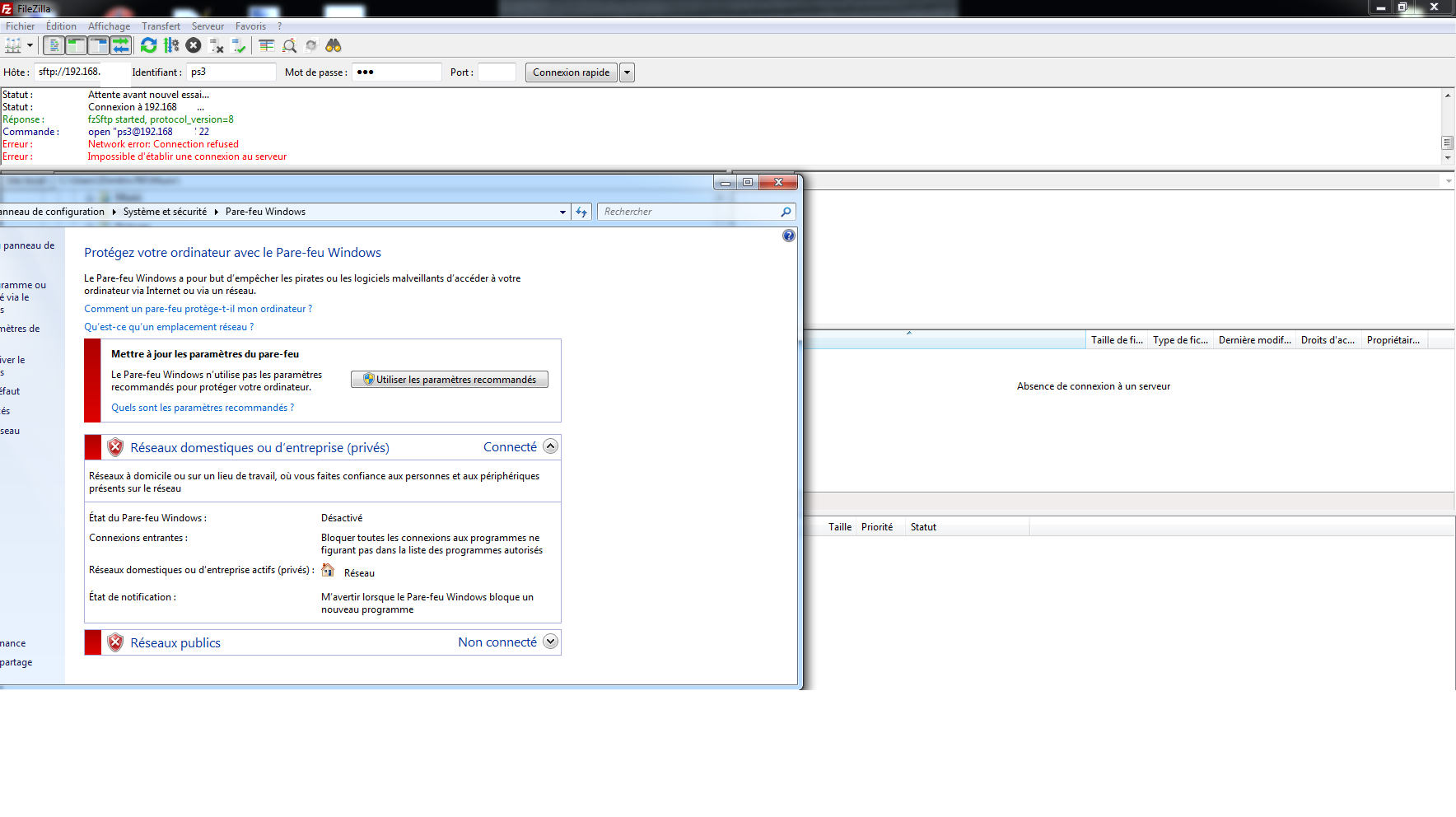
Task: Cancel the current operation
Action: (x=194, y=45)
